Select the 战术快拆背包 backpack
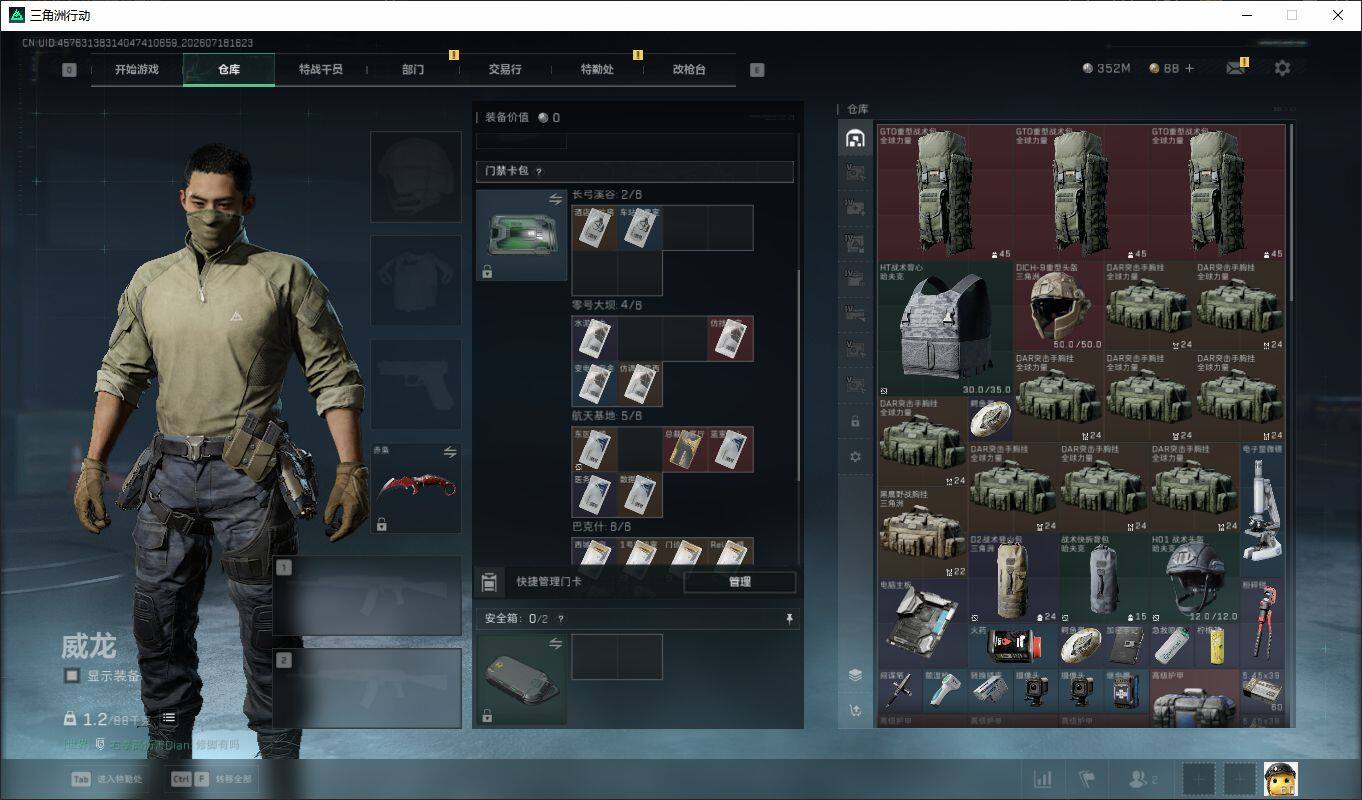Viewport: 1362px width, 800px height. click(x=1105, y=578)
